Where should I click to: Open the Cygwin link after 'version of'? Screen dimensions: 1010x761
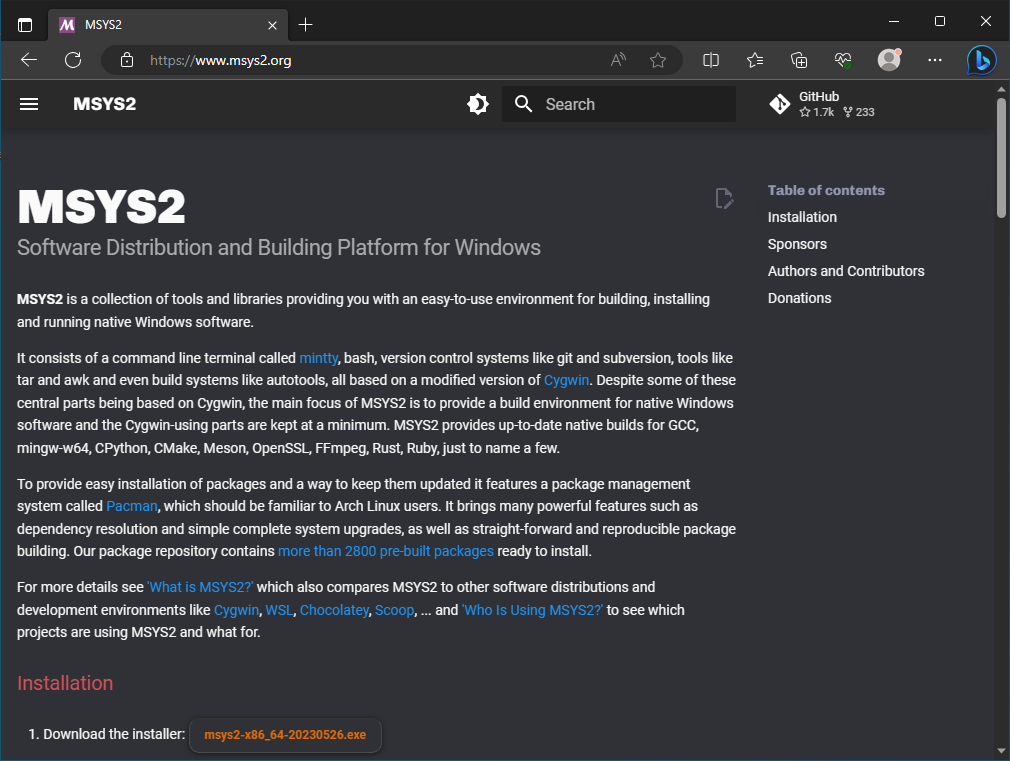click(x=566, y=380)
